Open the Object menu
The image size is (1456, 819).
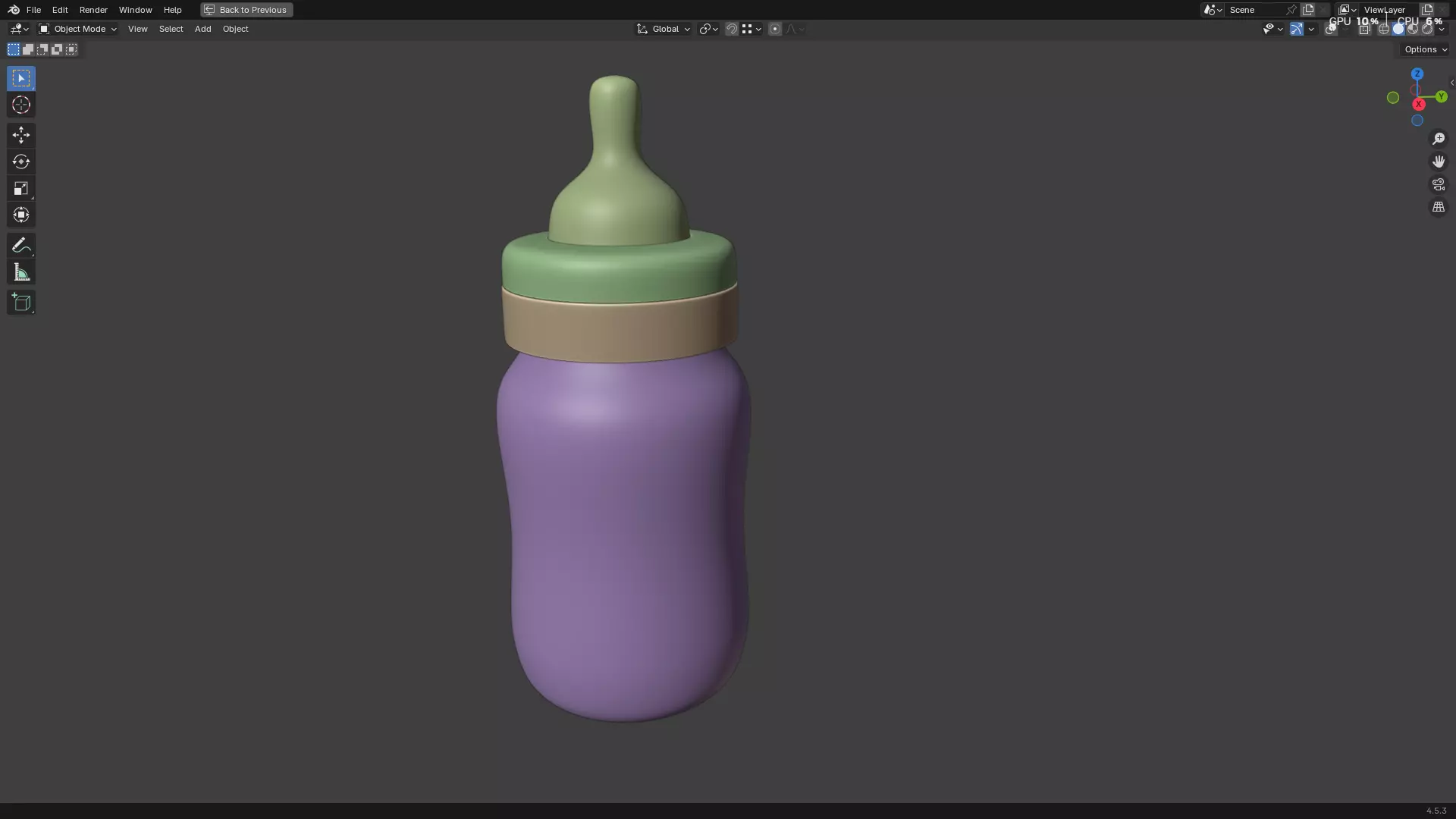coord(235,29)
